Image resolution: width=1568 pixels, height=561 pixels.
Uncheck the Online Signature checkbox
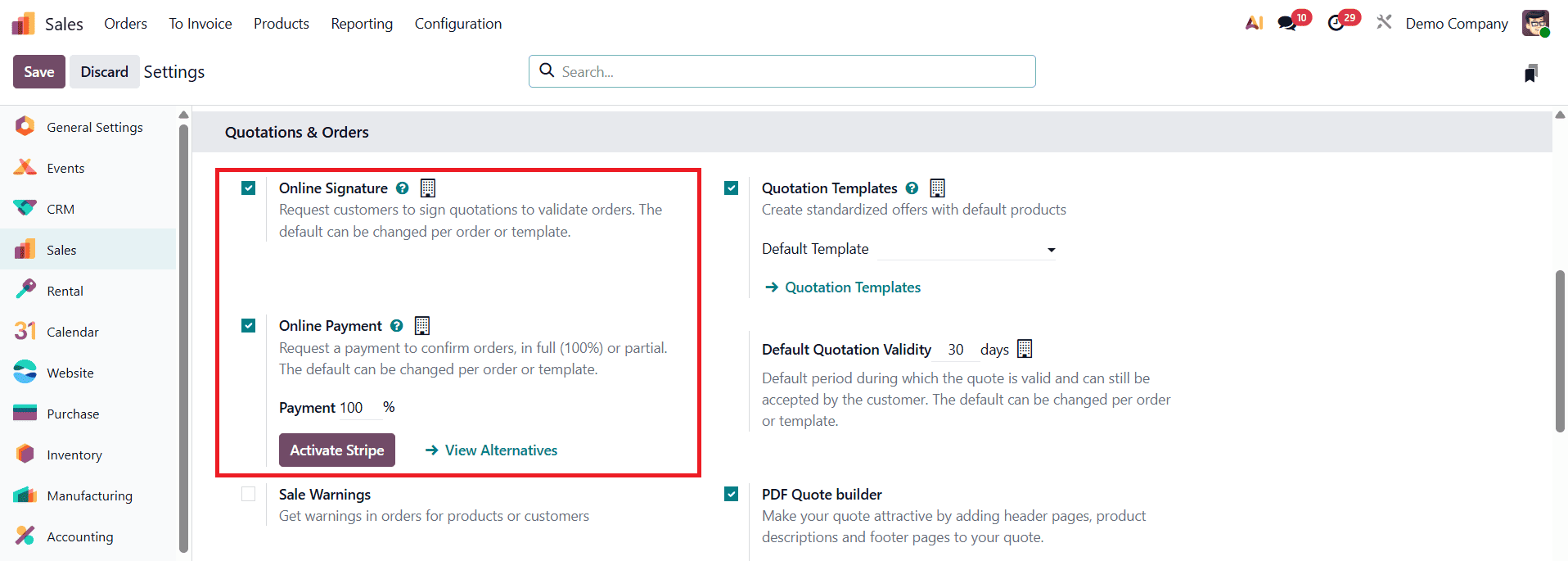(249, 188)
